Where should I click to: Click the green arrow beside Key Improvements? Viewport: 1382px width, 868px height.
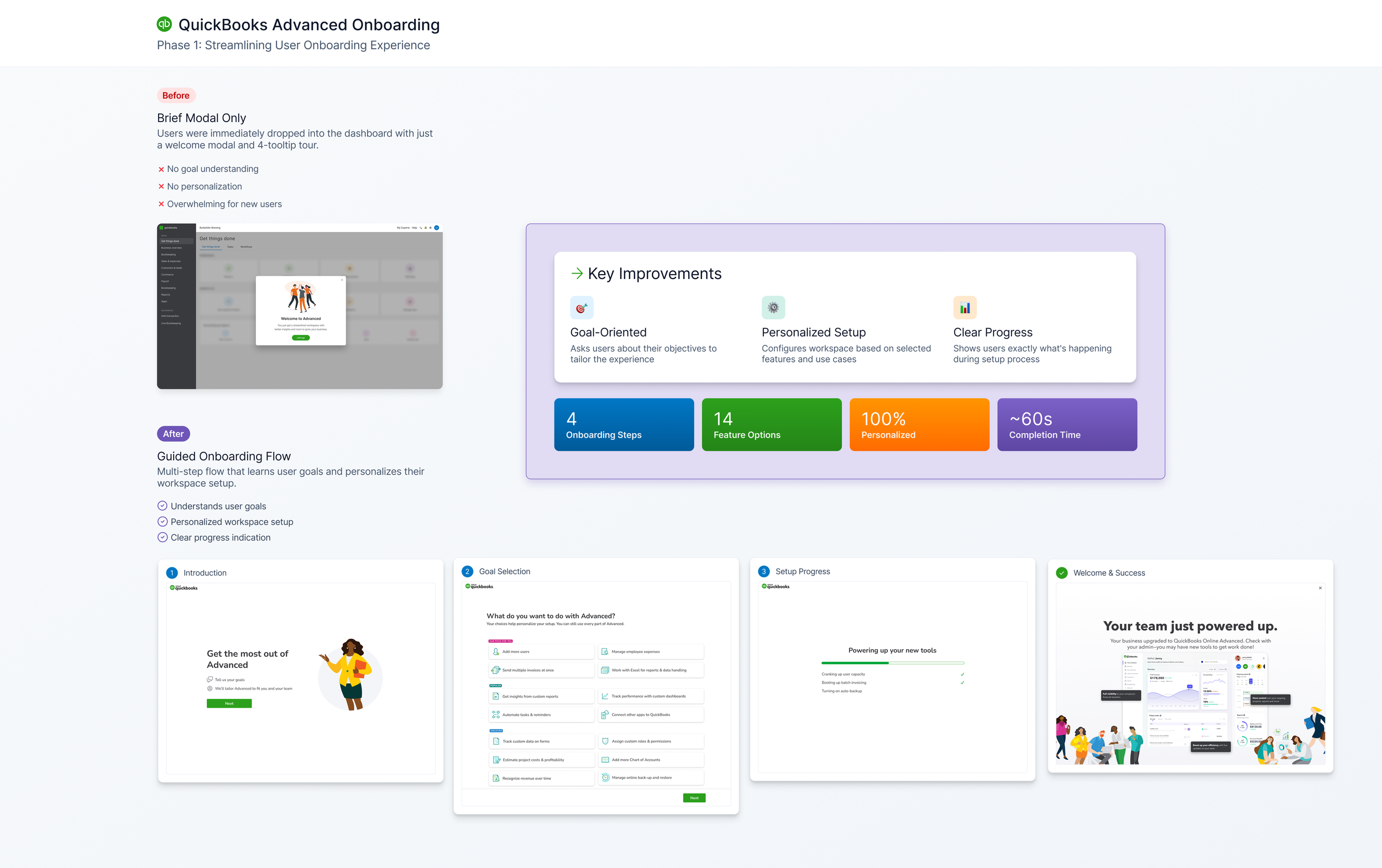(576, 273)
